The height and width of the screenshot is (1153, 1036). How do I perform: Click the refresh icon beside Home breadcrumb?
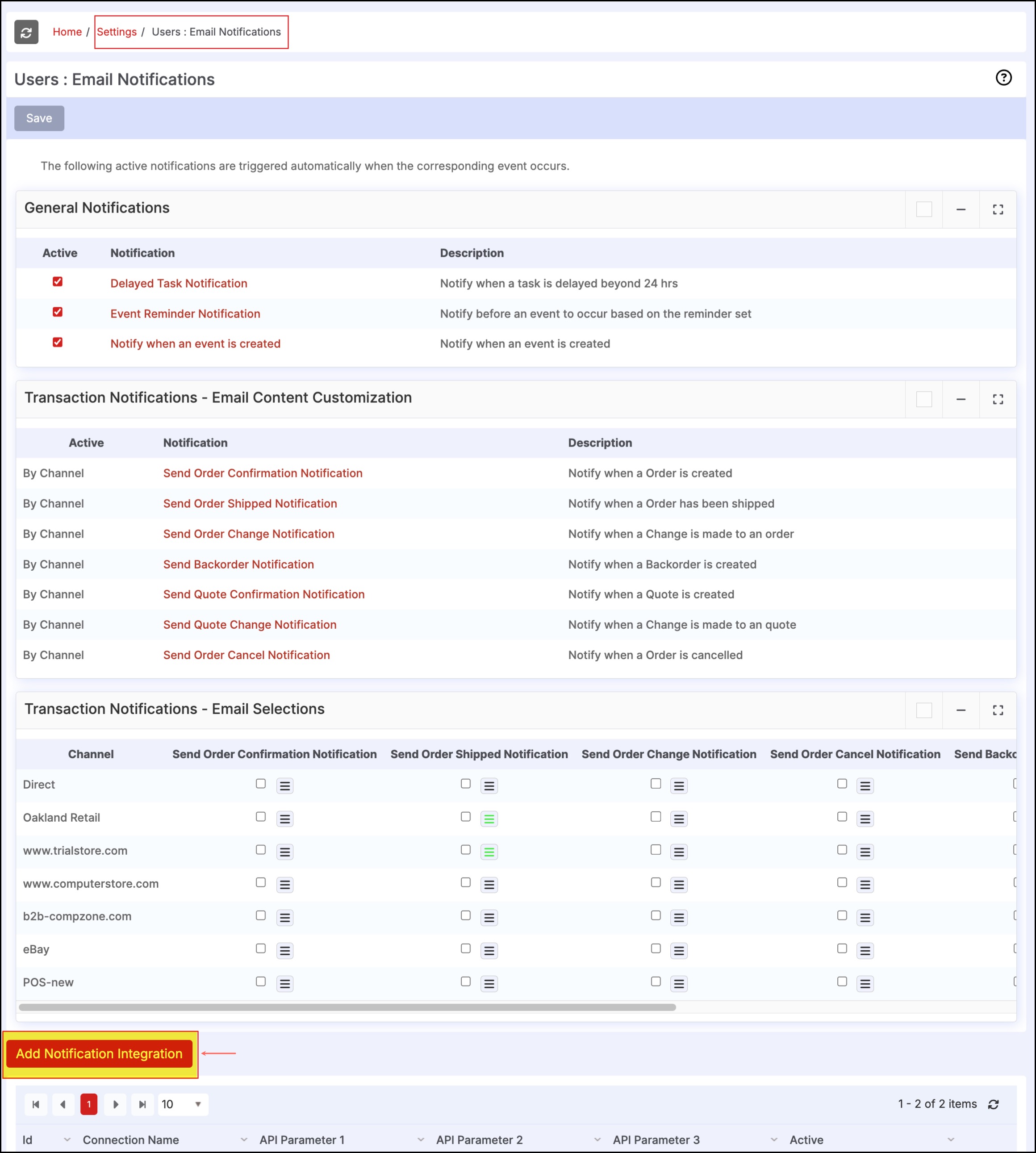[x=26, y=32]
